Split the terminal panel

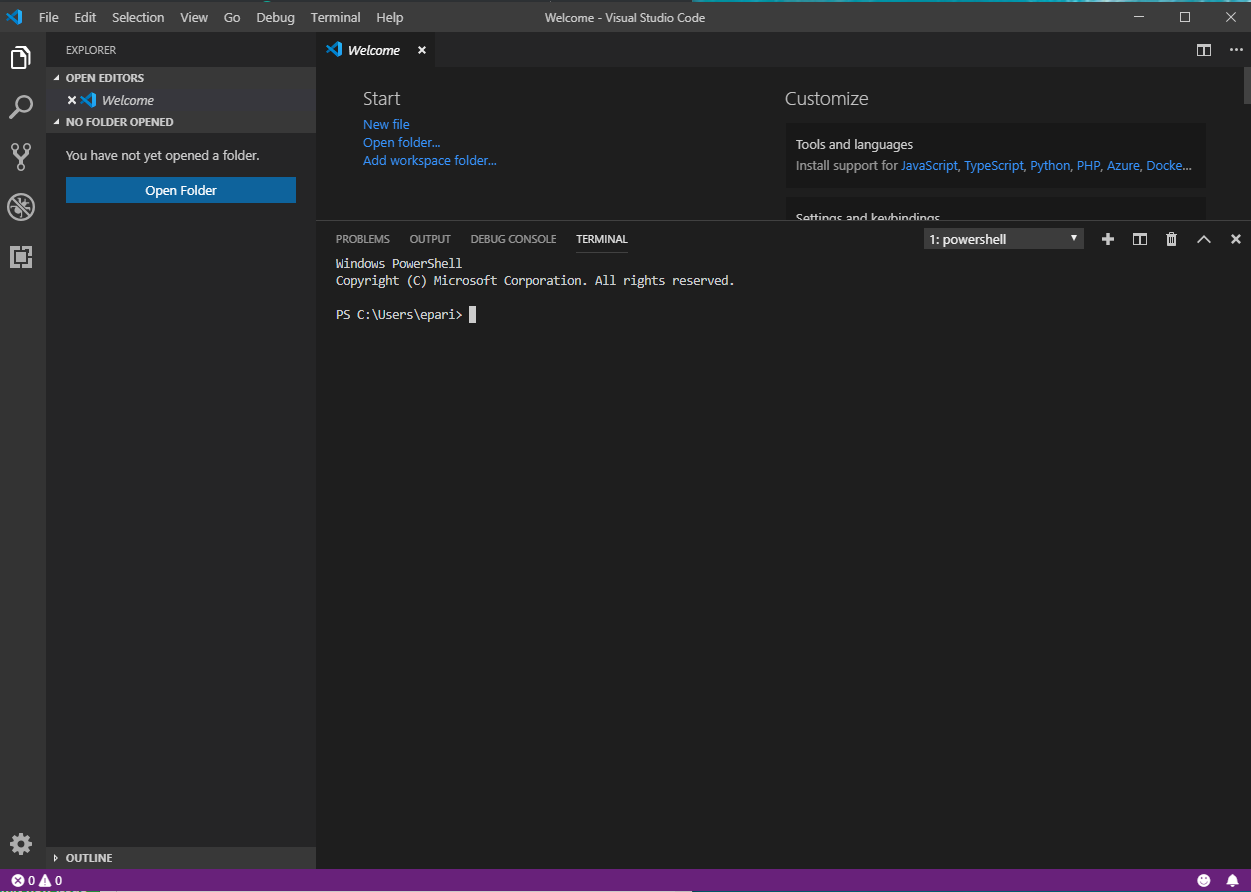[x=1139, y=239]
